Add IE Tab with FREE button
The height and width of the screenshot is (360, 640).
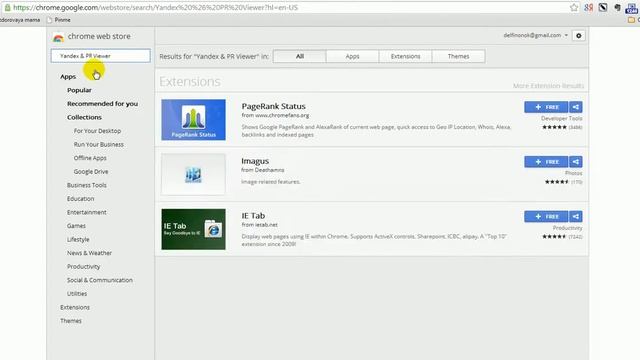click(x=546, y=216)
